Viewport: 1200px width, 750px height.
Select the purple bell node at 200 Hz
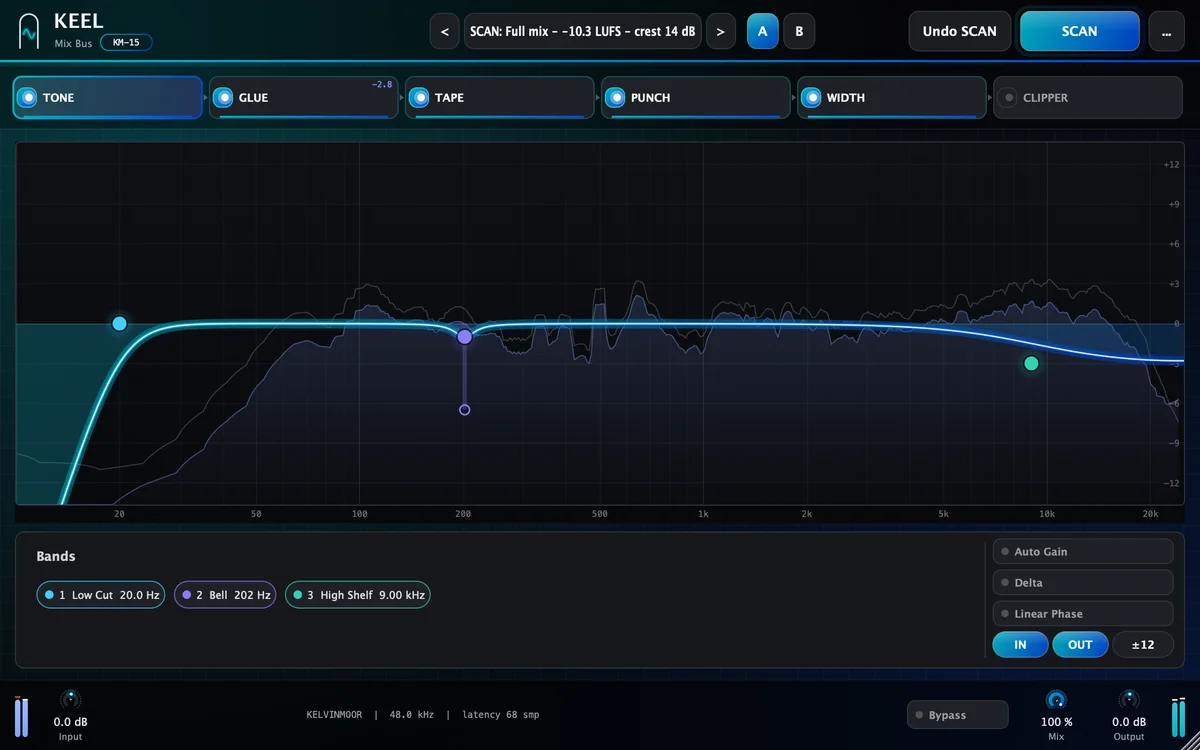click(464, 337)
